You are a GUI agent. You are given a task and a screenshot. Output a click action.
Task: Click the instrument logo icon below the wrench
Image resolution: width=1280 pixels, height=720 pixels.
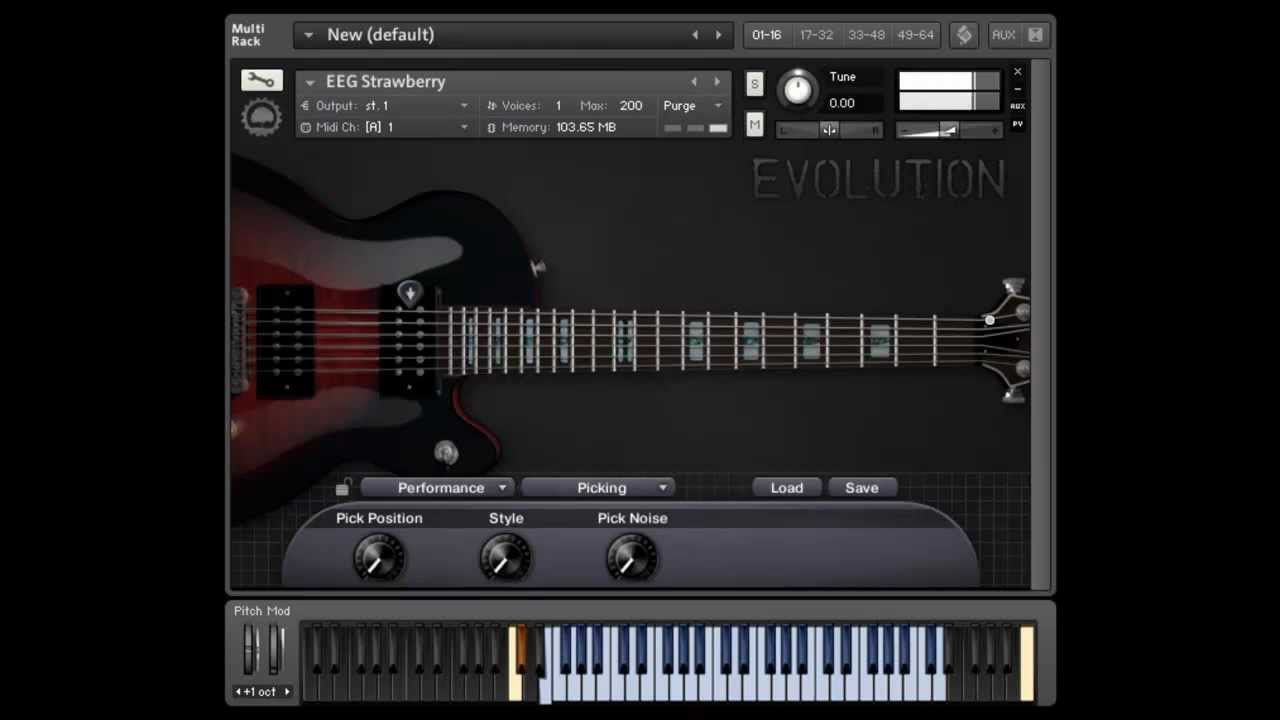(261, 118)
